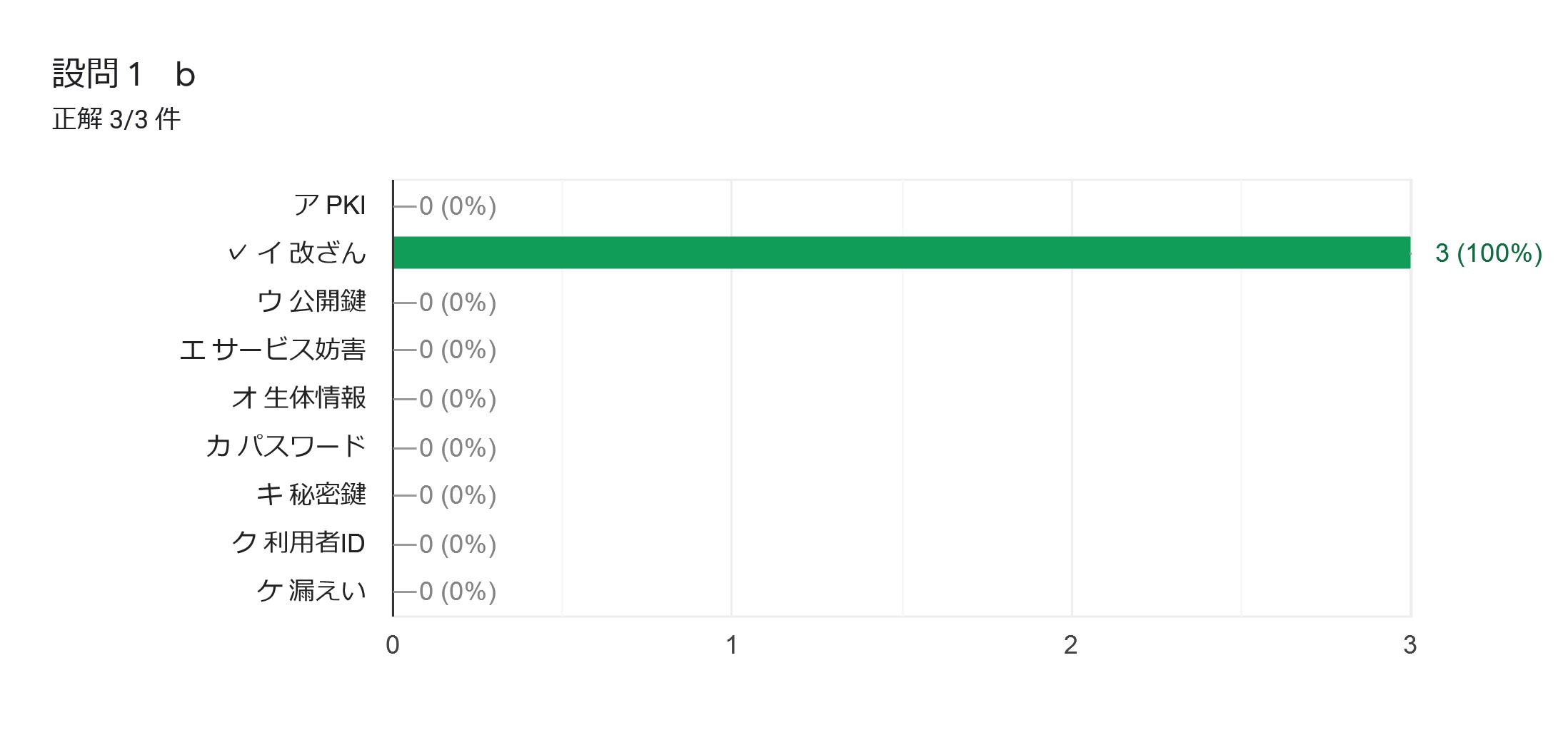The height and width of the screenshot is (745, 1568).
Task: Click the 3 (100%) value label
Action: 1489,253
